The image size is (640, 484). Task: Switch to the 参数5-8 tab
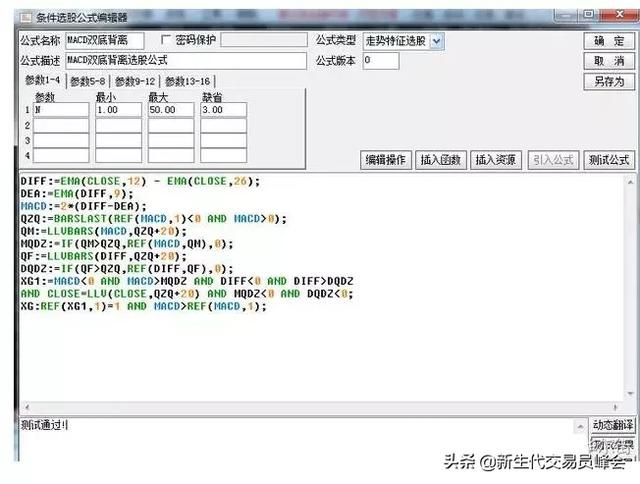tap(88, 81)
